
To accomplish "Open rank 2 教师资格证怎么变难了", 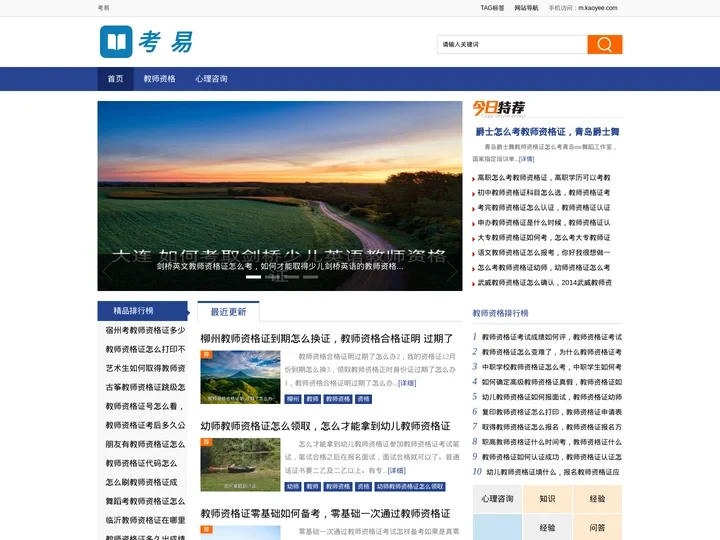I will coord(551,352).
